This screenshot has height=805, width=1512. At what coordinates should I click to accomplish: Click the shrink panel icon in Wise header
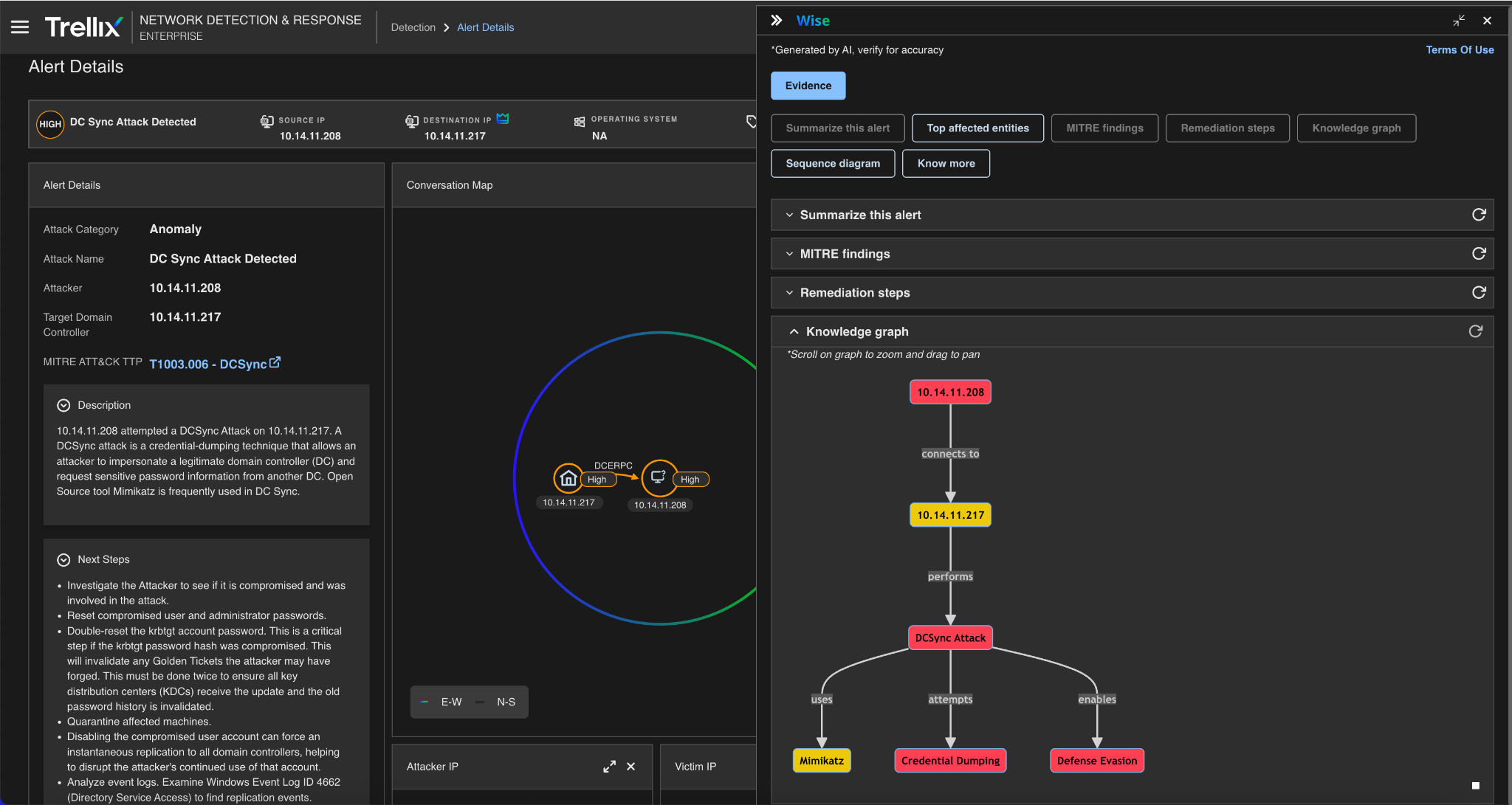click(x=1458, y=21)
